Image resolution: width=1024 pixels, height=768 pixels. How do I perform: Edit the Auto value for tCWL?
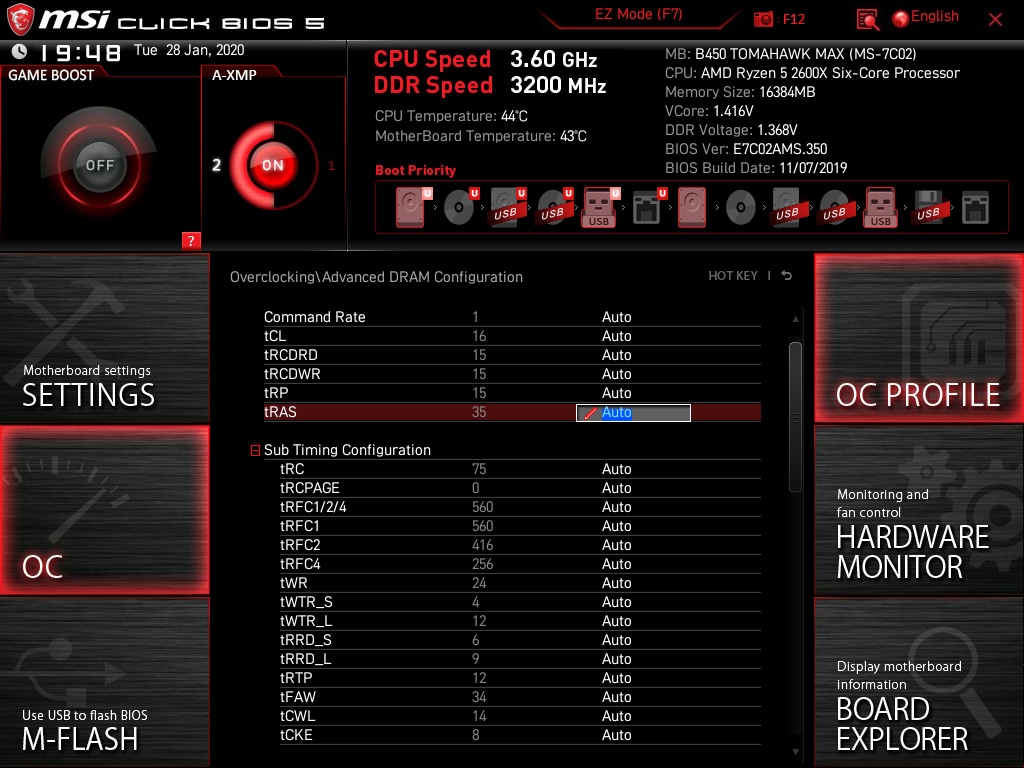616,716
